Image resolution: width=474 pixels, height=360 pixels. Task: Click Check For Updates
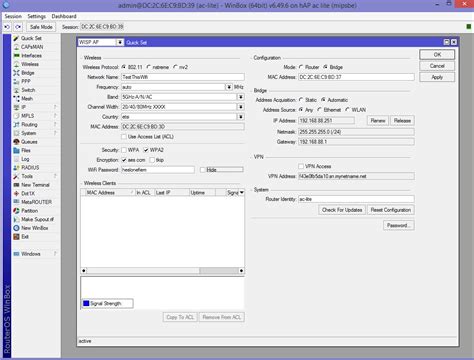coord(342,210)
